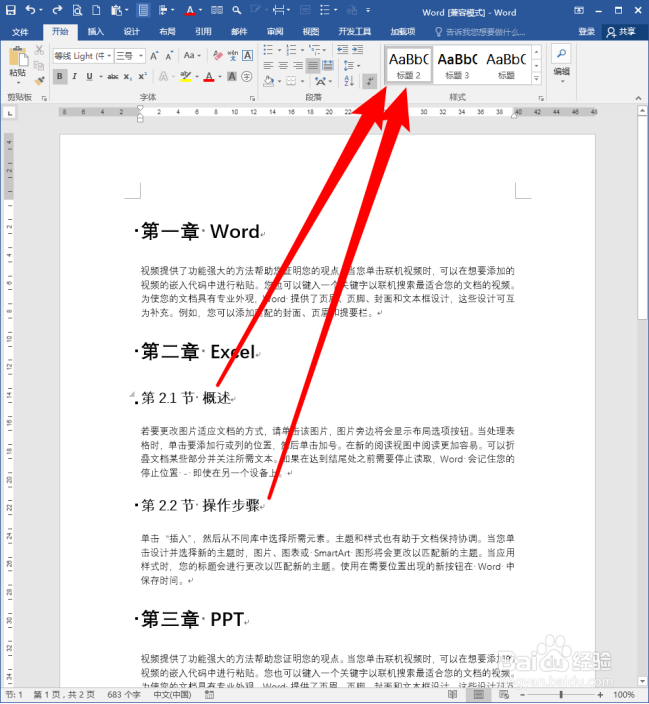Open the ruler tab selector at left corner
The height and width of the screenshot is (704, 649).
(x=10, y=113)
